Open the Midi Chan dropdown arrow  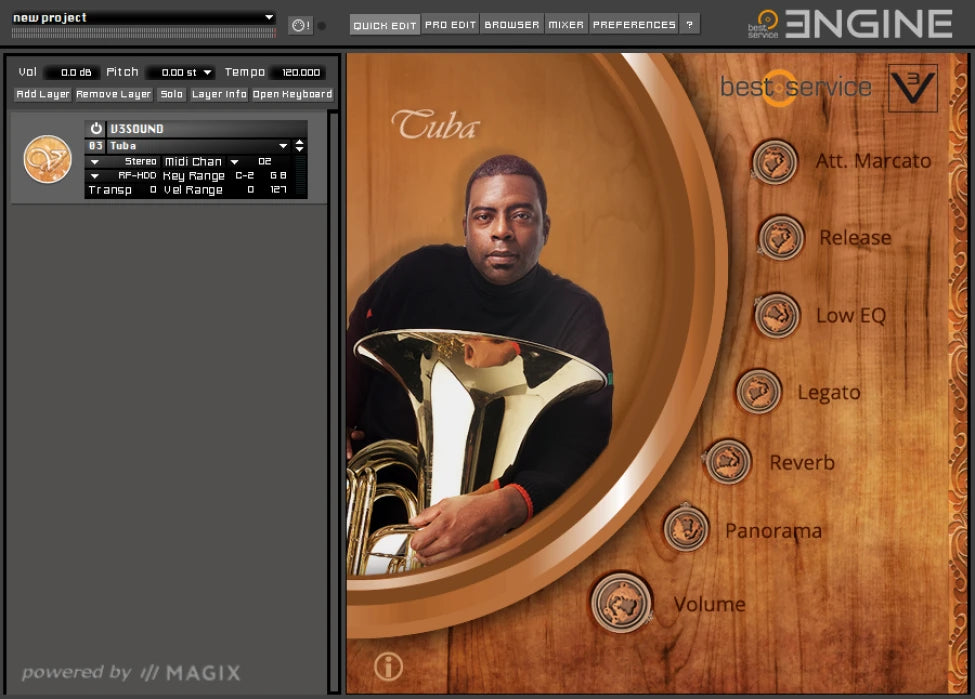click(x=235, y=161)
